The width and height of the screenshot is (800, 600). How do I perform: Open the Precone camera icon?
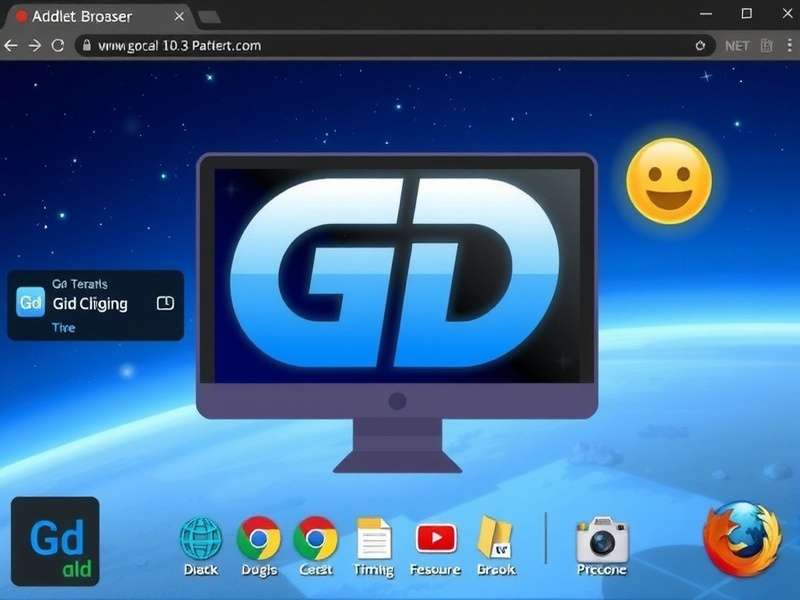(602, 541)
